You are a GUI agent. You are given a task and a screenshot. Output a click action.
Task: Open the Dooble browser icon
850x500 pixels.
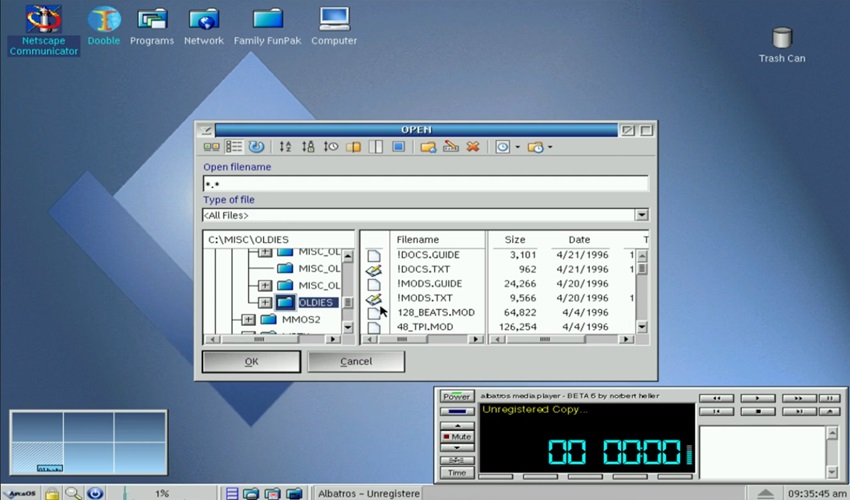(104, 26)
